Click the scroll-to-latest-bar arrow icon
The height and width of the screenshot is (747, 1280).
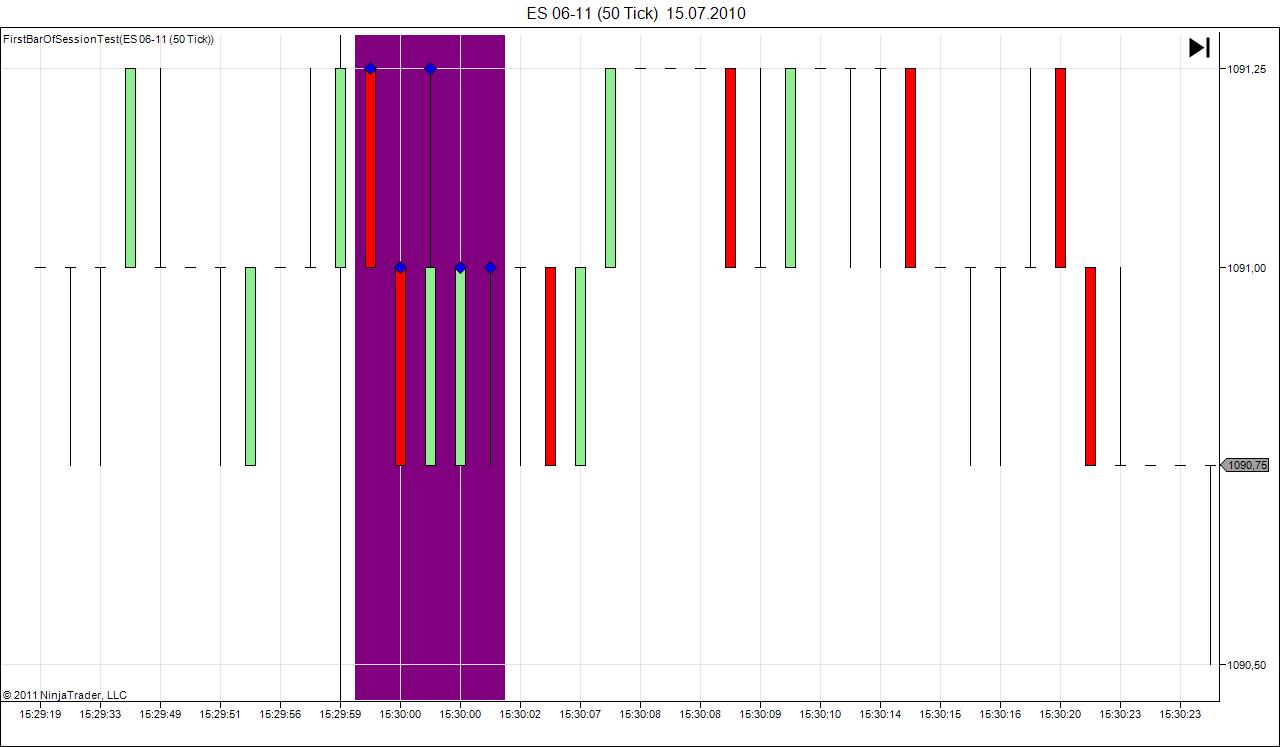(x=1199, y=47)
